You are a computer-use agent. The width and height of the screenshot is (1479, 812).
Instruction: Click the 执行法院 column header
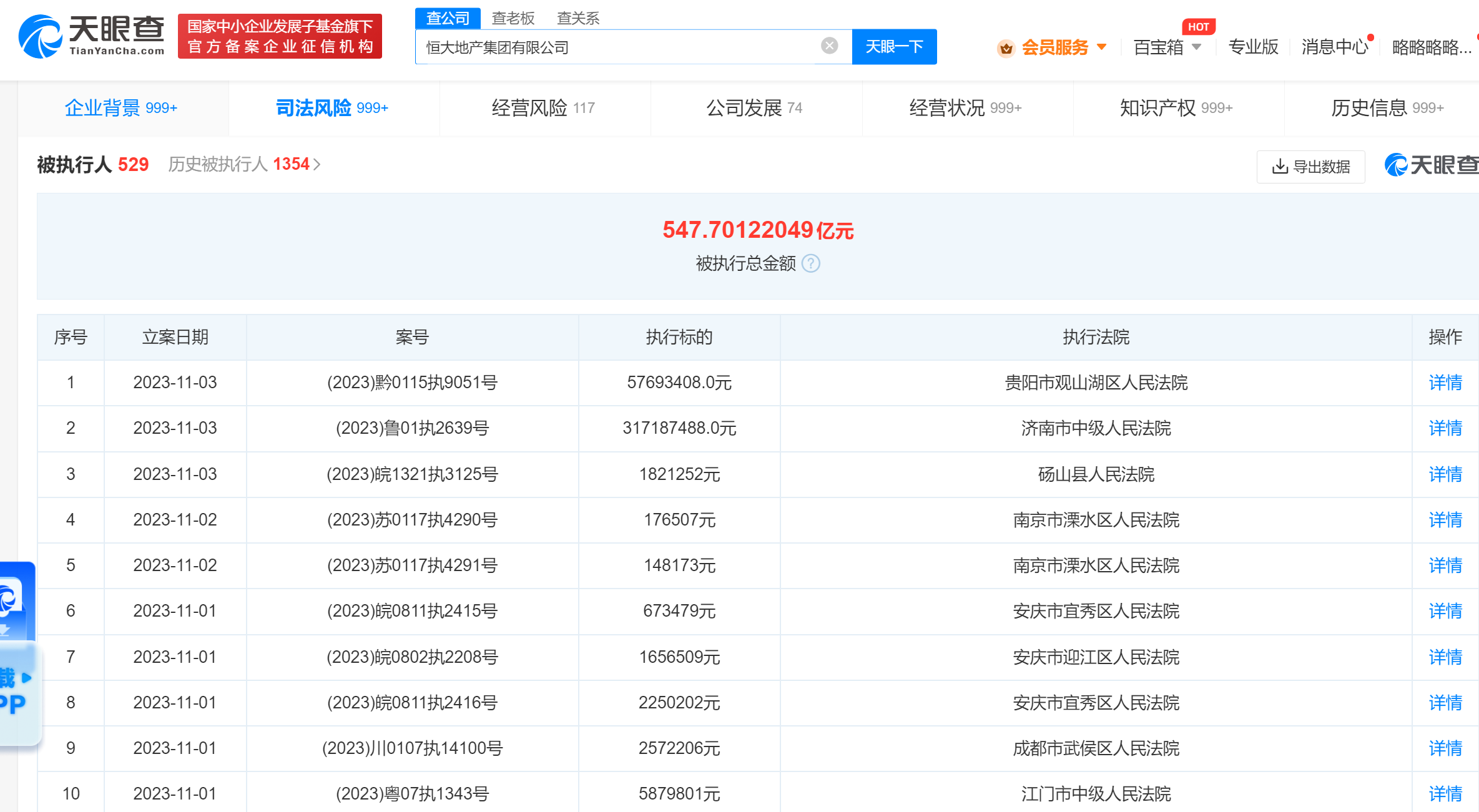1096,337
